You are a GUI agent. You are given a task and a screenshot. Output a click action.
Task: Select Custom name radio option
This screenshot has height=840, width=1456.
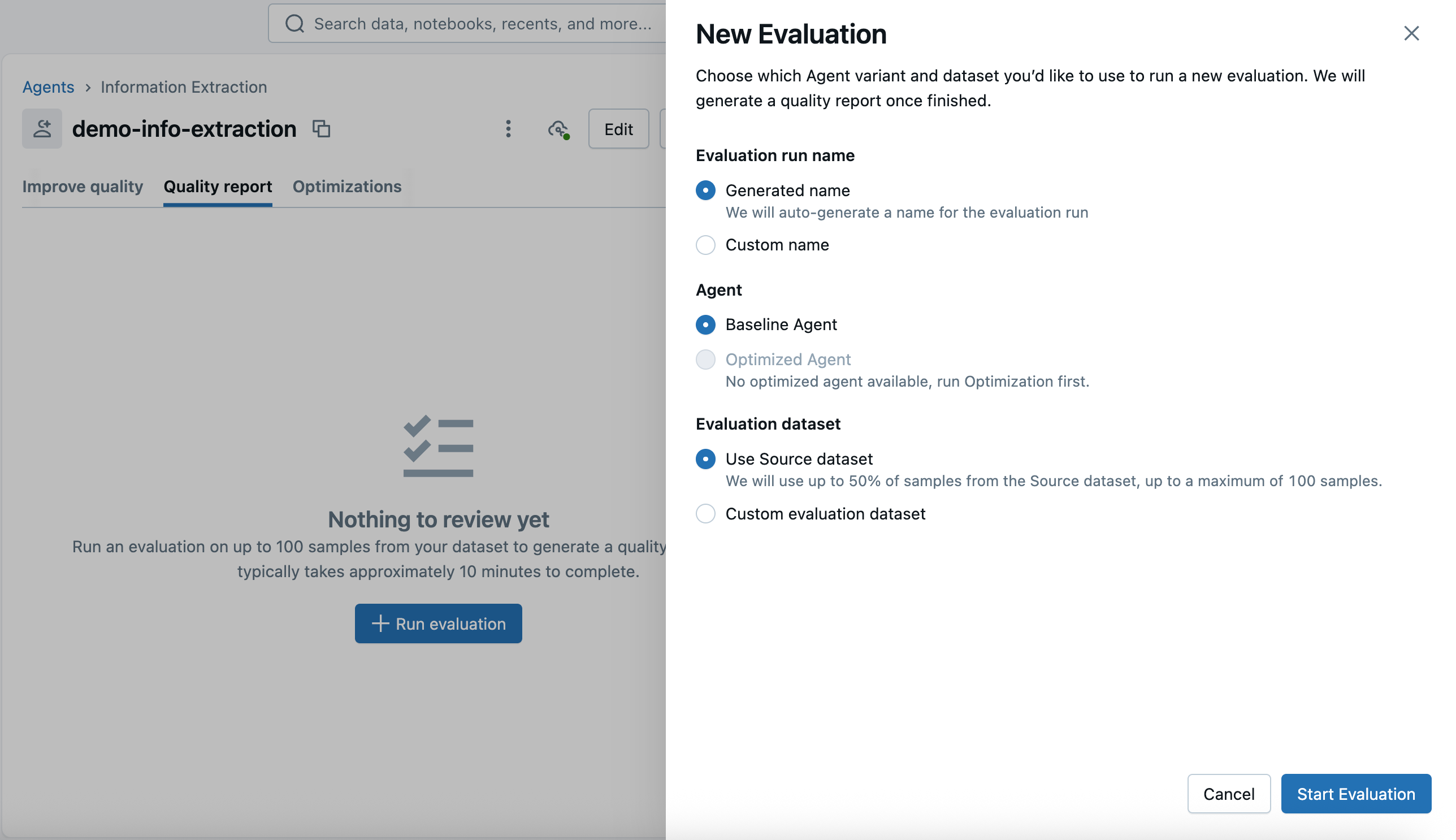pyautogui.click(x=705, y=245)
